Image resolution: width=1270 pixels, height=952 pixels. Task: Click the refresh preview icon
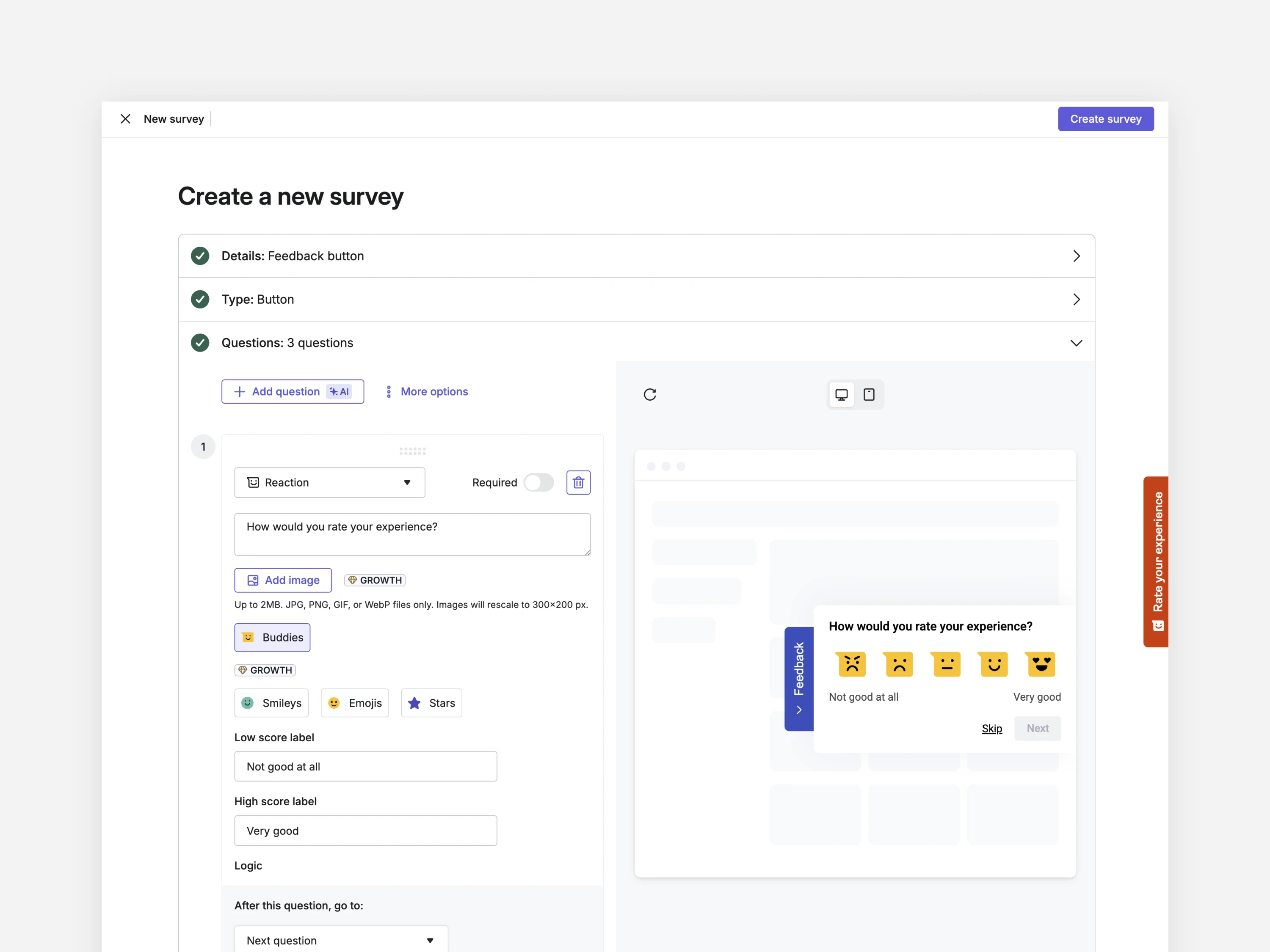[649, 394]
